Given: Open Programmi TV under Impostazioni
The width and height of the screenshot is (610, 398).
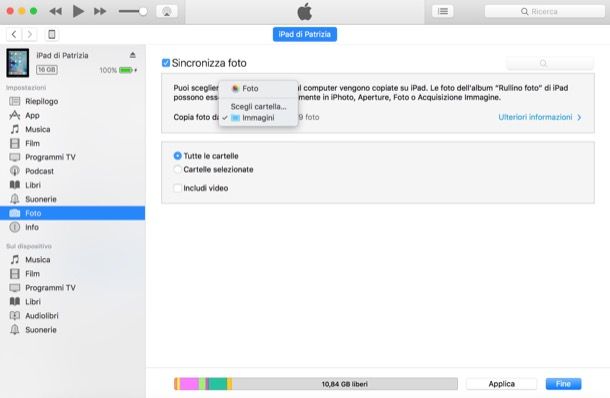Looking at the screenshot, I should point(72,157).
